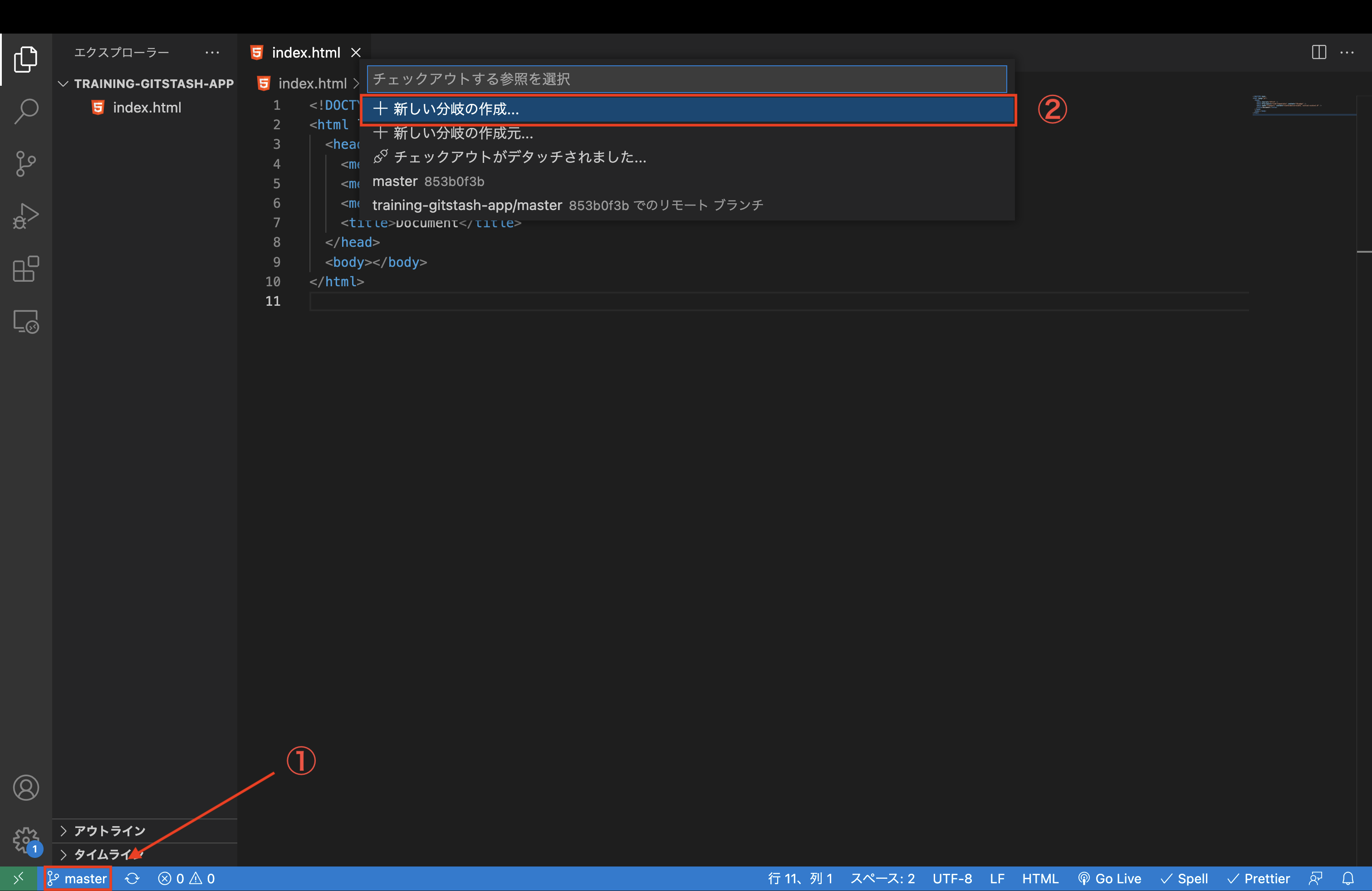The image size is (1372, 891).
Task: Click the split editor icon
Action: 1318,53
